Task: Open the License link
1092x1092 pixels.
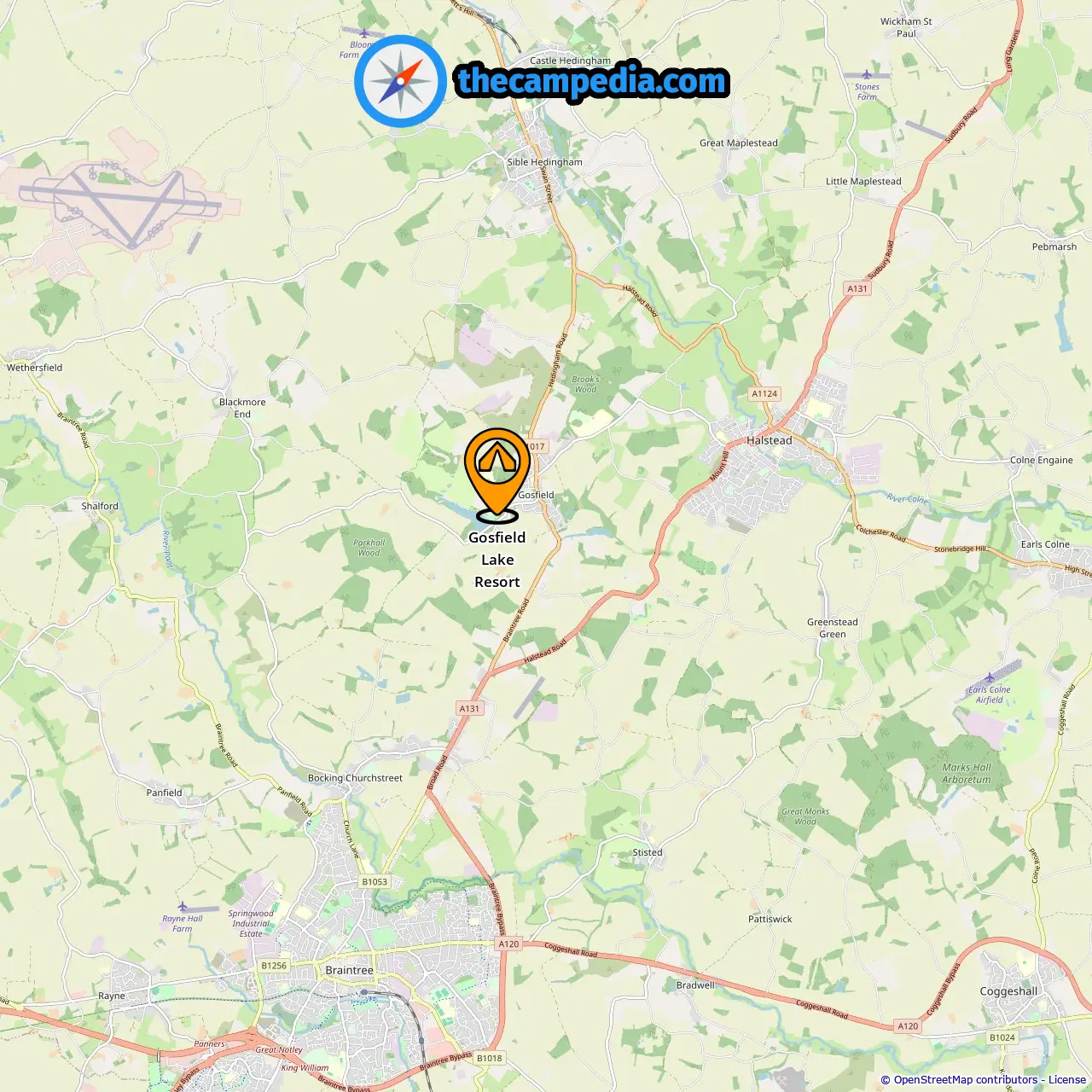Action: click(x=1067, y=1080)
